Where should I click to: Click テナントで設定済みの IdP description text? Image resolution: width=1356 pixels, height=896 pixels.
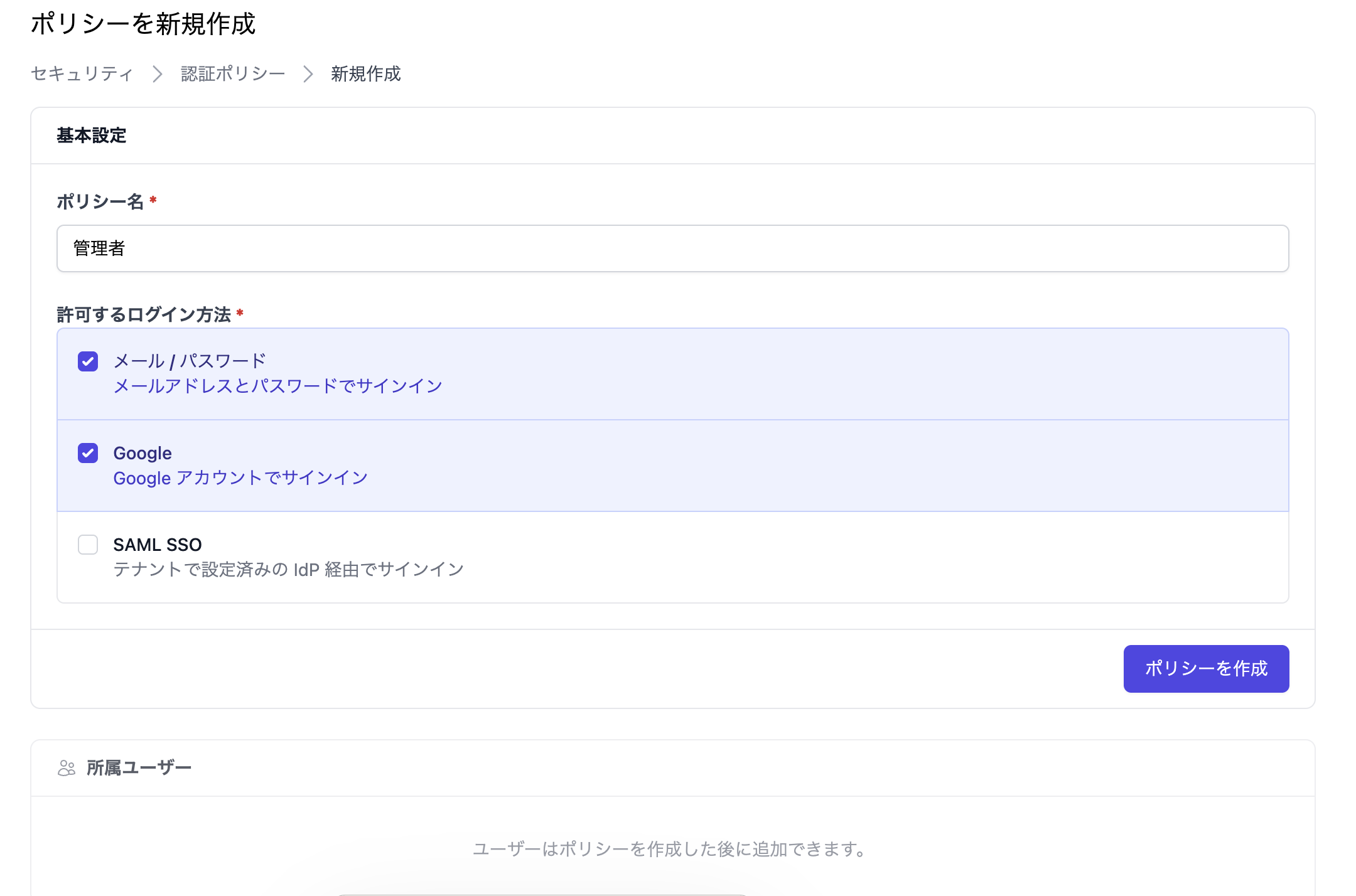click(x=289, y=570)
